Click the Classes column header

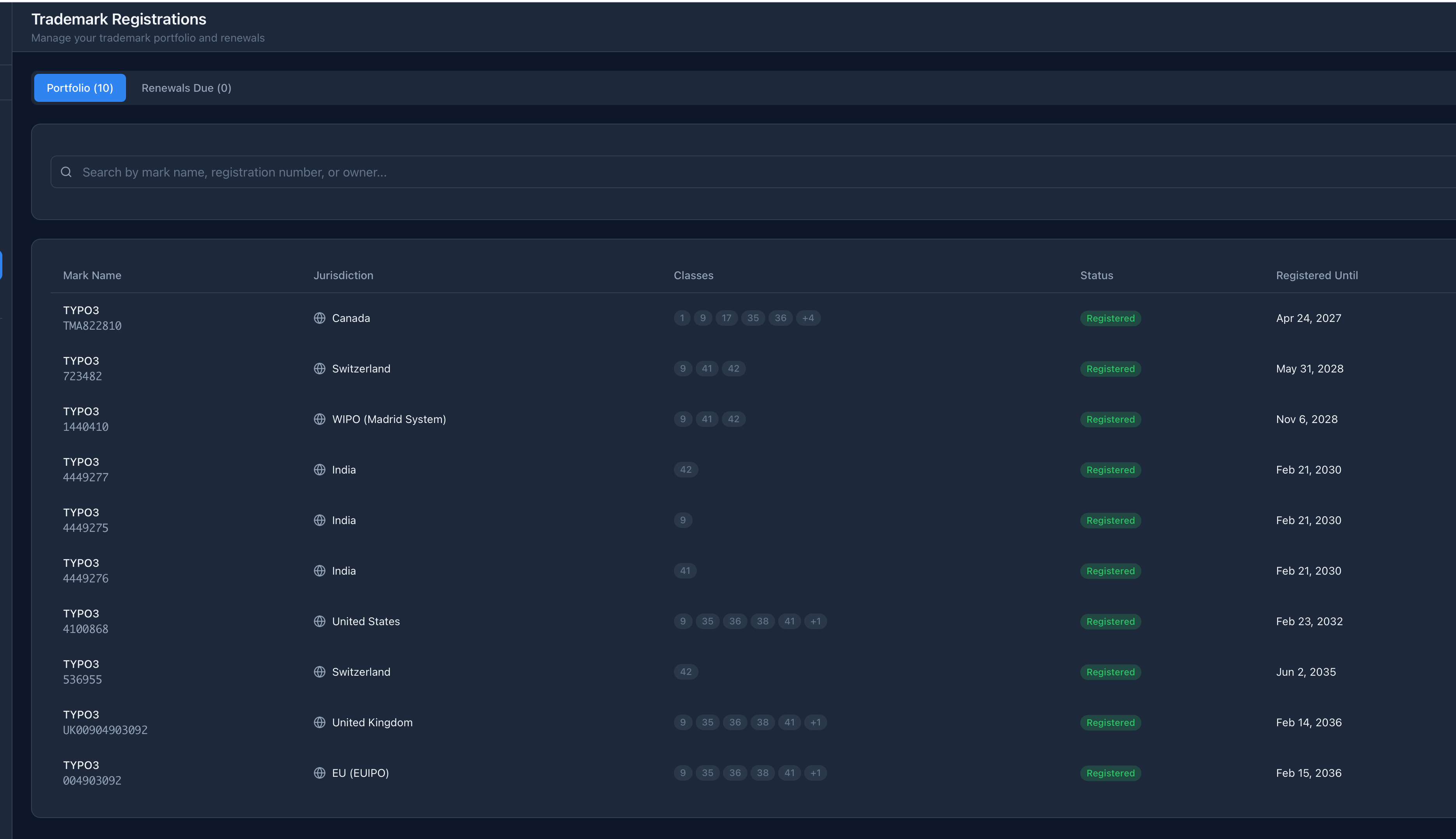pyautogui.click(x=693, y=275)
